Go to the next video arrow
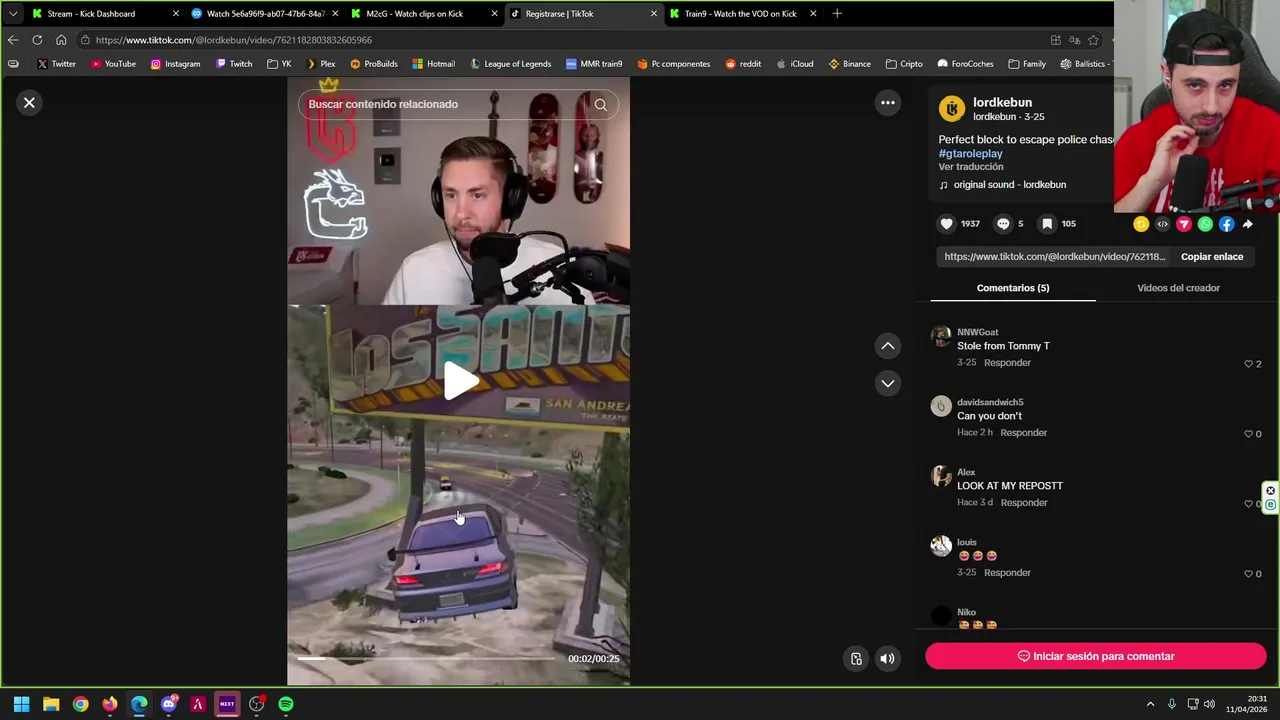The image size is (1280, 720). [x=887, y=383]
